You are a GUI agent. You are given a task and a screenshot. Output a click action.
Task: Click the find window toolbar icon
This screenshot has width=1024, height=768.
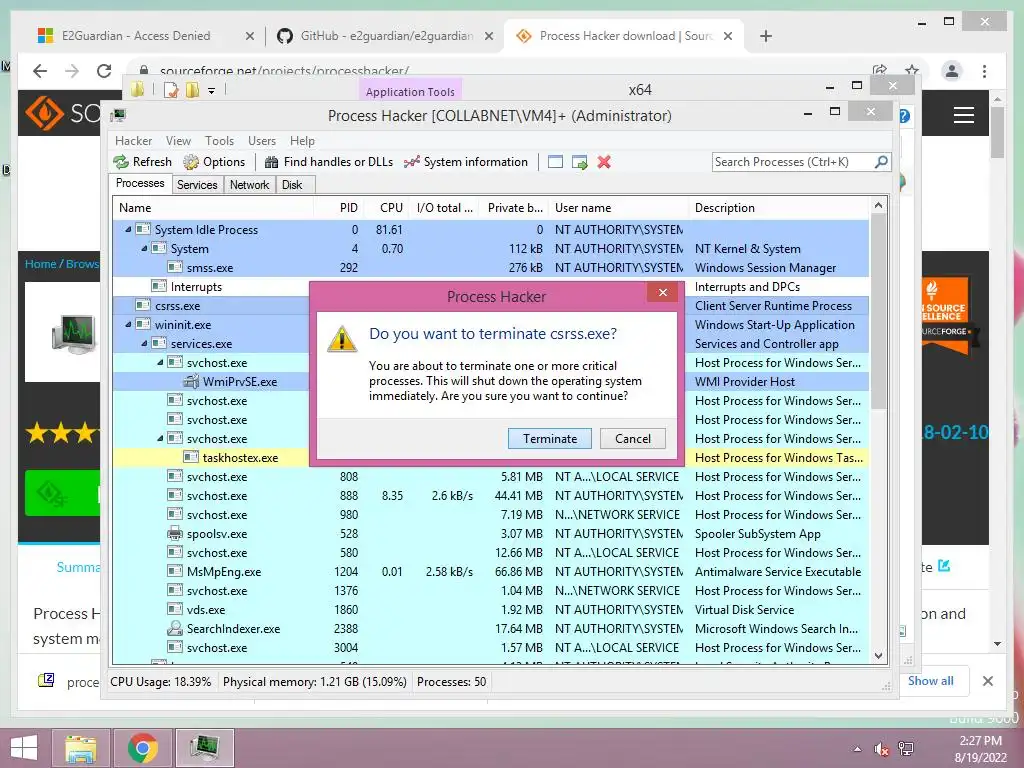click(x=555, y=162)
